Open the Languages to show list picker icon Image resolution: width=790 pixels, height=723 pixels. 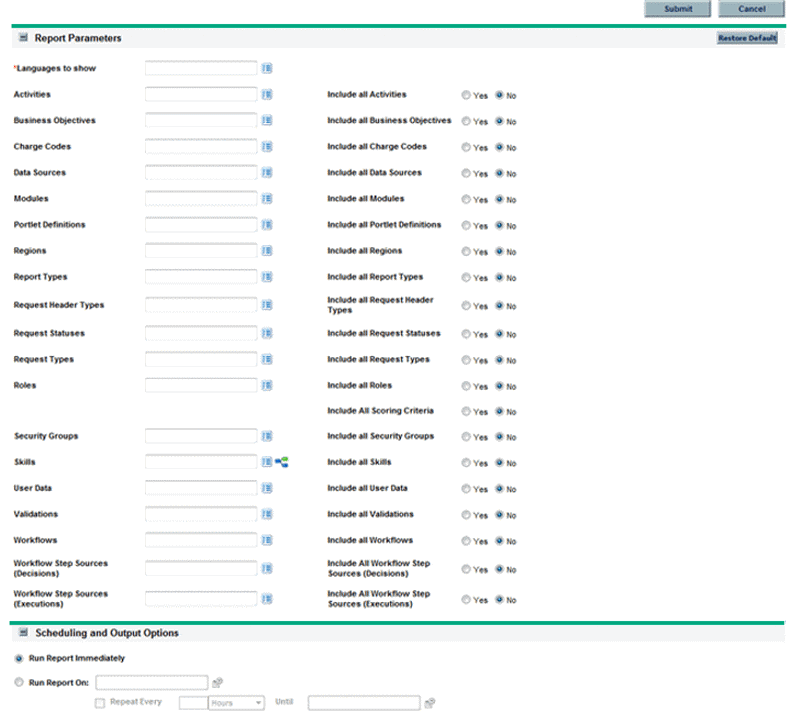[x=267, y=69]
